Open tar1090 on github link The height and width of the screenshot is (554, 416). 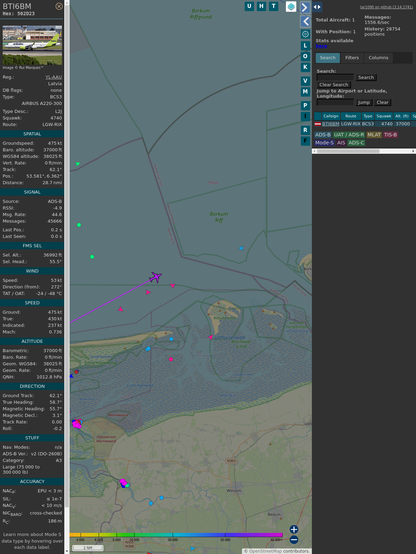point(386,7)
